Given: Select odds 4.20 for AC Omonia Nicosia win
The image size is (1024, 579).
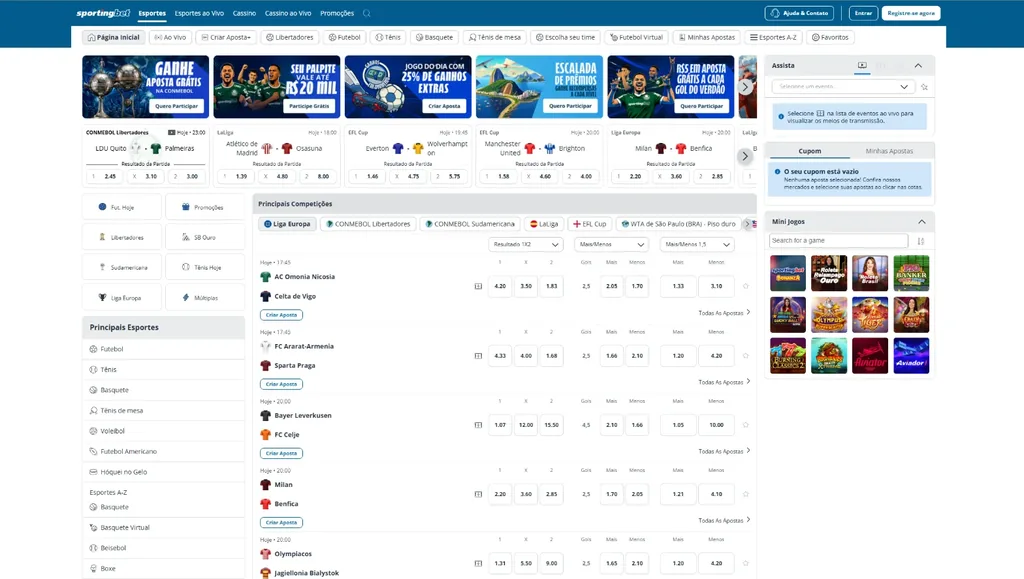Looking at the screenshot, I should (x=500, y=286).
